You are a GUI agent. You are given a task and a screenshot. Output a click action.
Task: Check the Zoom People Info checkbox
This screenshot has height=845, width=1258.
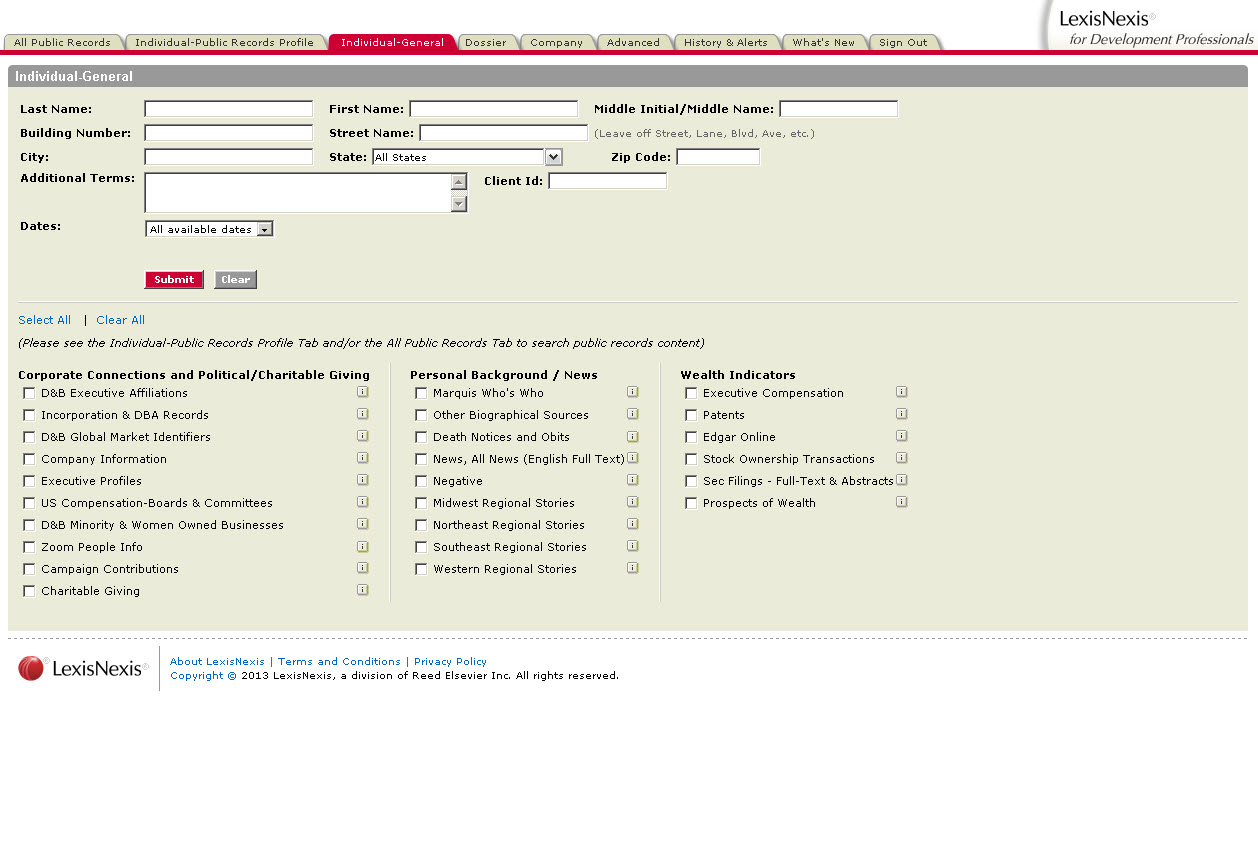pyautogui.click(x=29, y=547)
